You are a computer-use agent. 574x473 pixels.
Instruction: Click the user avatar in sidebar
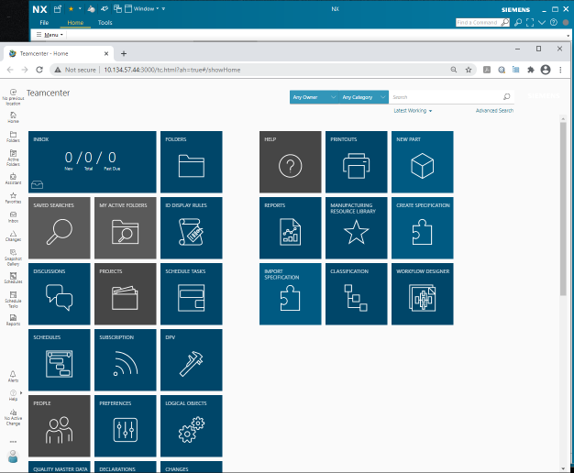(x=13, y=456)
